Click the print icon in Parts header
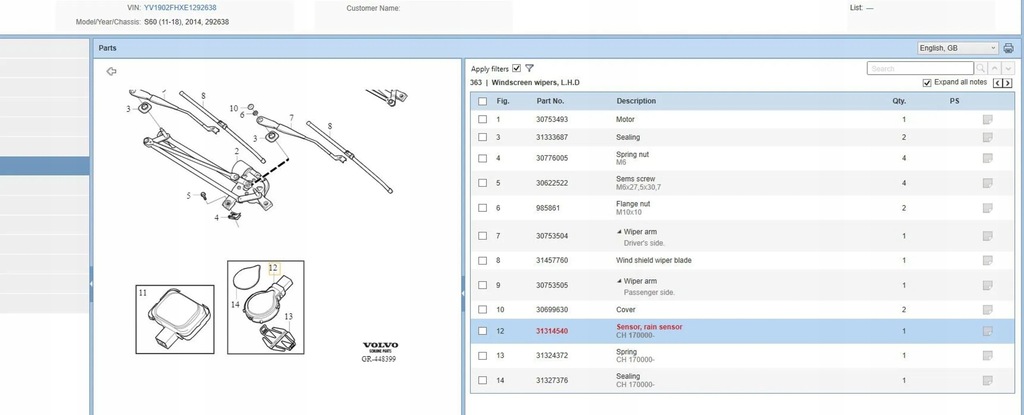 pyautogui.click(x=1008, y=48)
